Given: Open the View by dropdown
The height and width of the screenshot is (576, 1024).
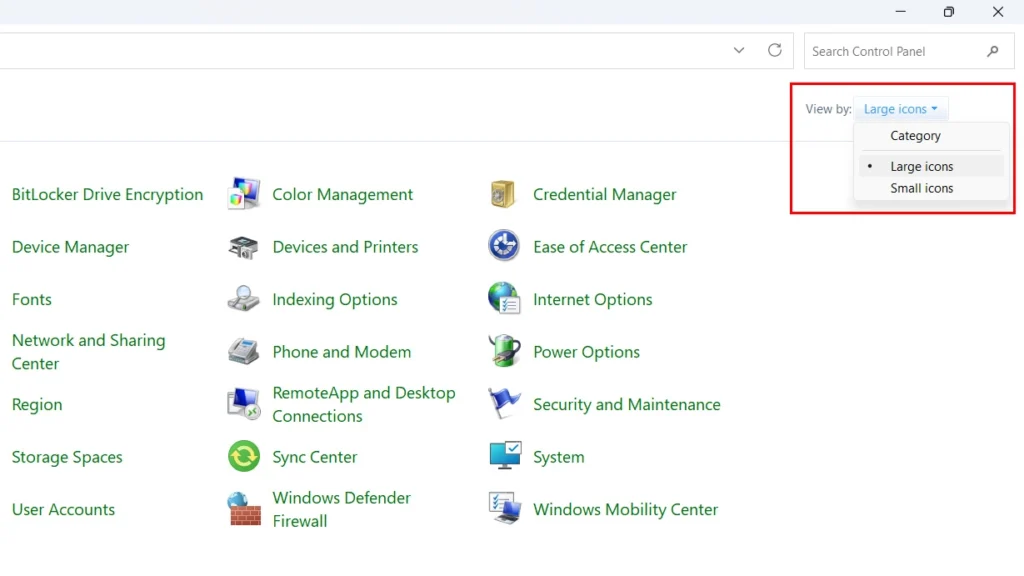Looking at the screenshot, I should tap(900, 108).
